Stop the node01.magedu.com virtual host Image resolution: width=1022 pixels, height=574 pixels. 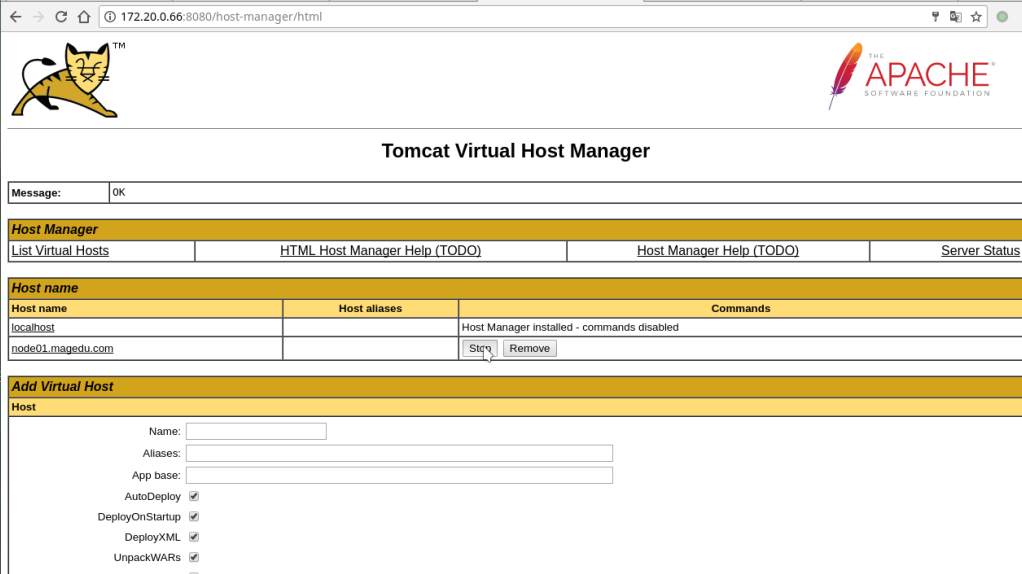[480, 349]
